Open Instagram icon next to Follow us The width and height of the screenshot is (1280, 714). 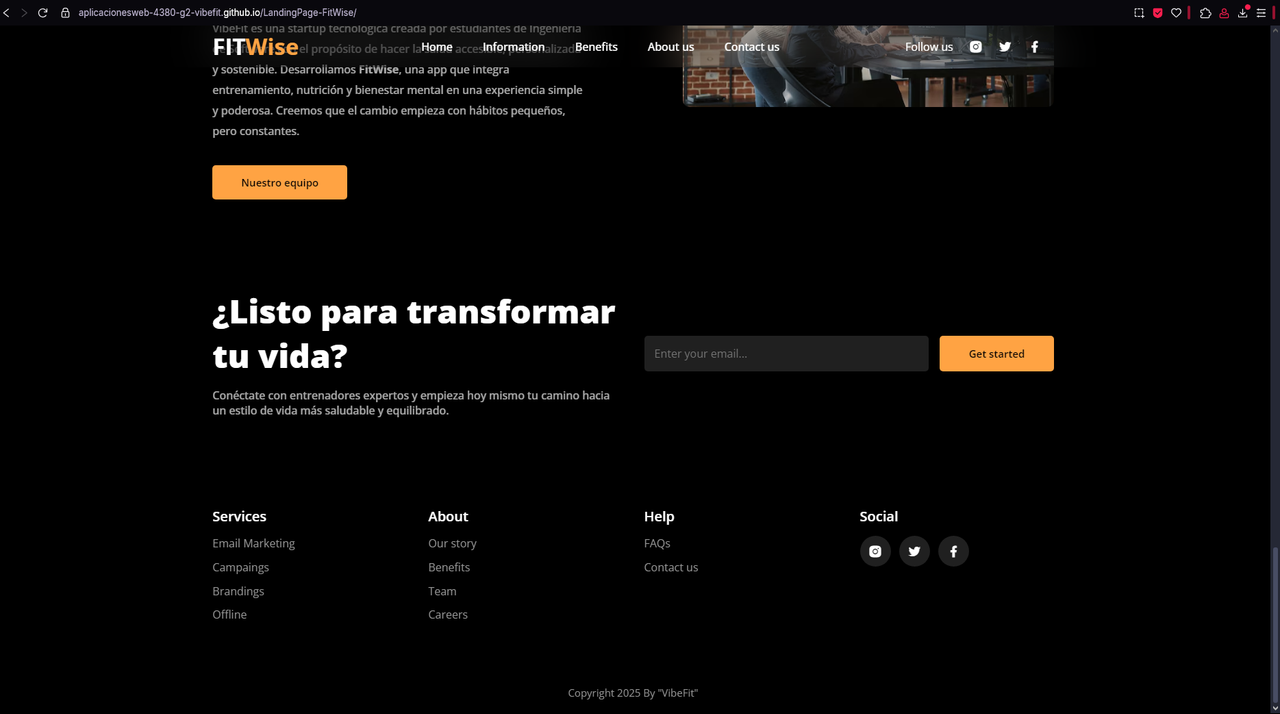[x=976, y=47]
